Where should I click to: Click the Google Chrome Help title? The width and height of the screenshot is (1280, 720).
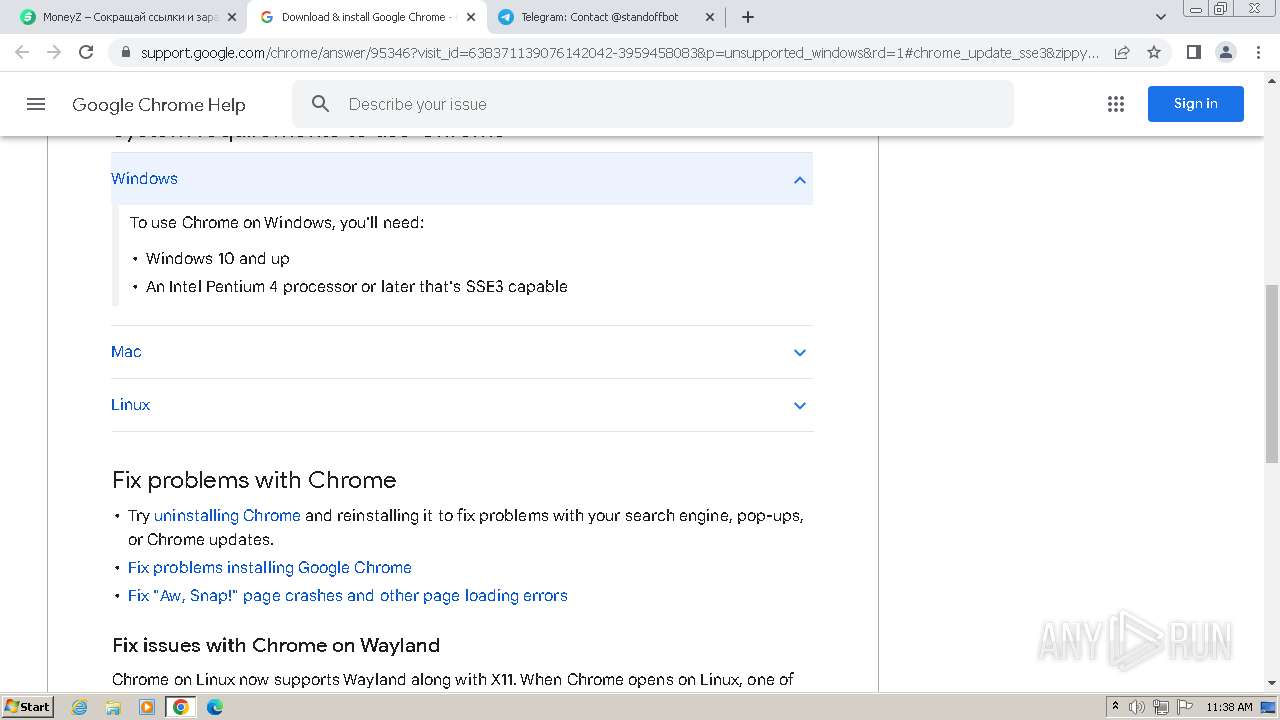158,104
